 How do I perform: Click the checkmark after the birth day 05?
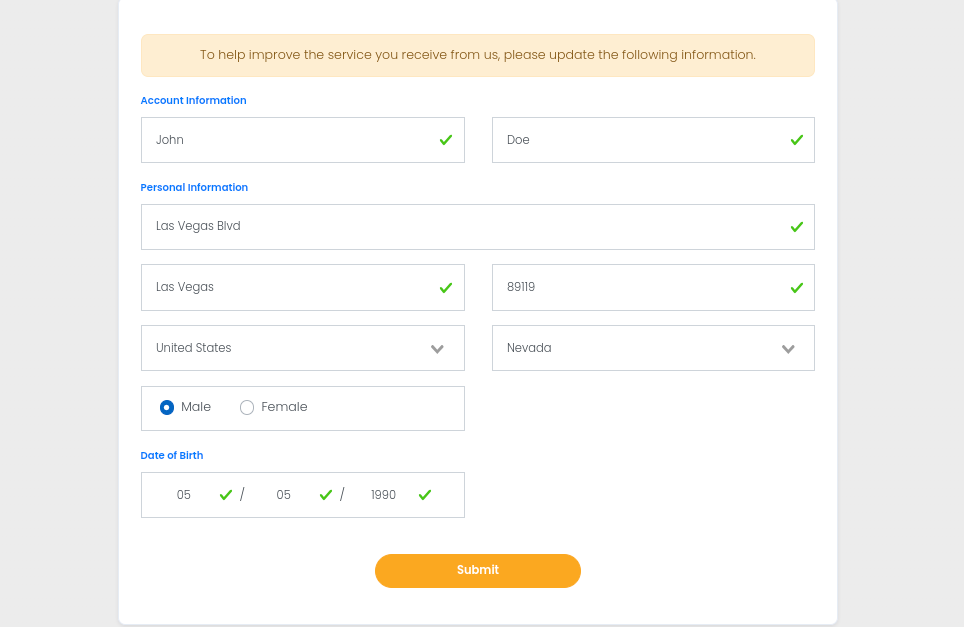(x=325, y=494)
